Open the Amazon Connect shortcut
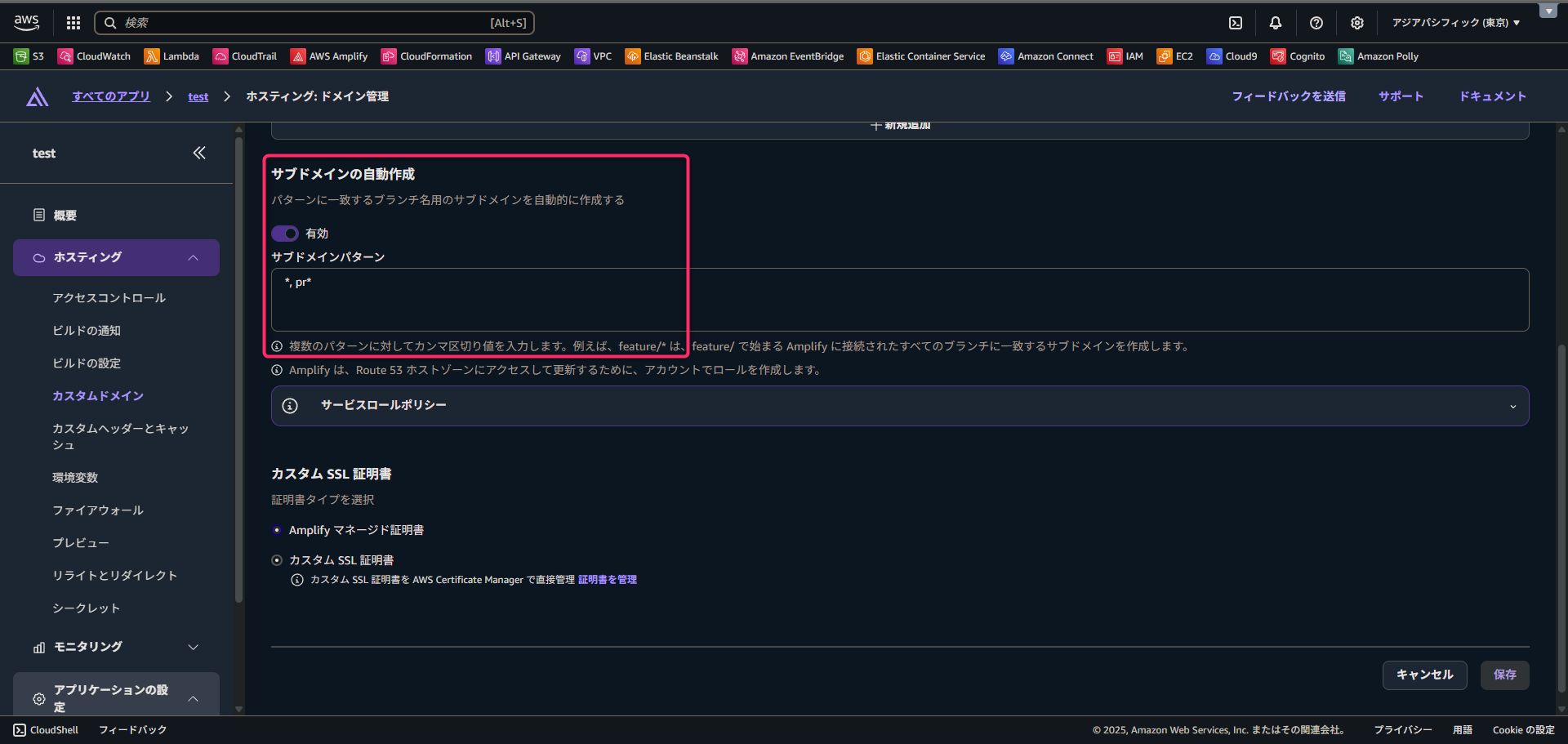Viewport: 1568px width, 744px height. [x=1046, y=56]
